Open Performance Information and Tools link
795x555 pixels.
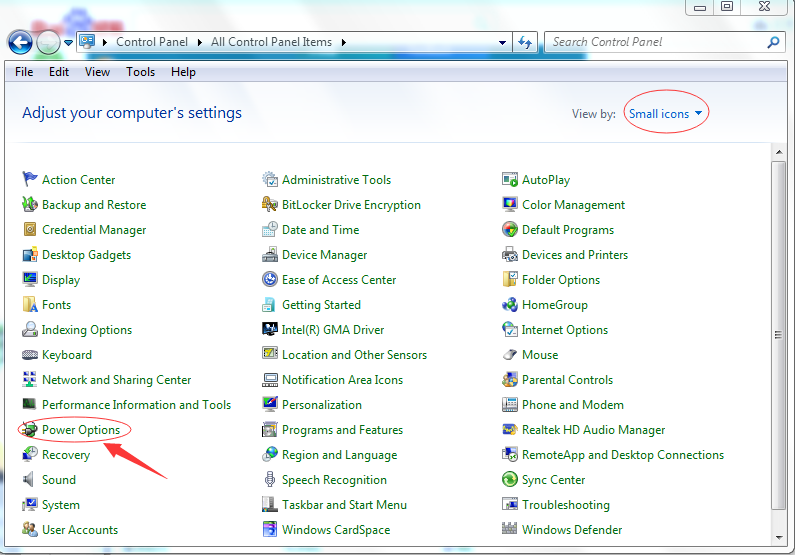(x=136, y=404)
